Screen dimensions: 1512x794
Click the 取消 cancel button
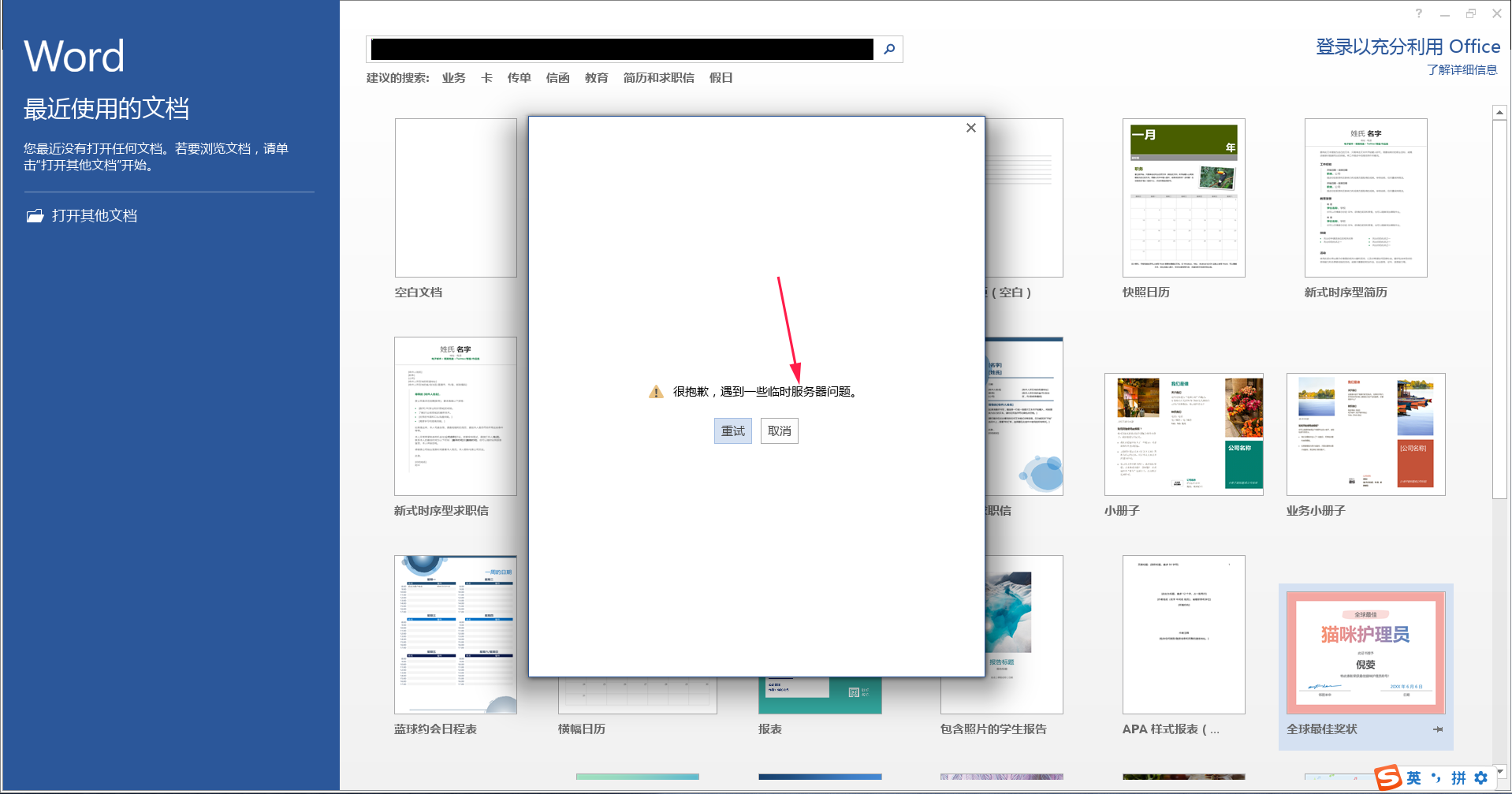pyautogui.click(x=780, y=431)
